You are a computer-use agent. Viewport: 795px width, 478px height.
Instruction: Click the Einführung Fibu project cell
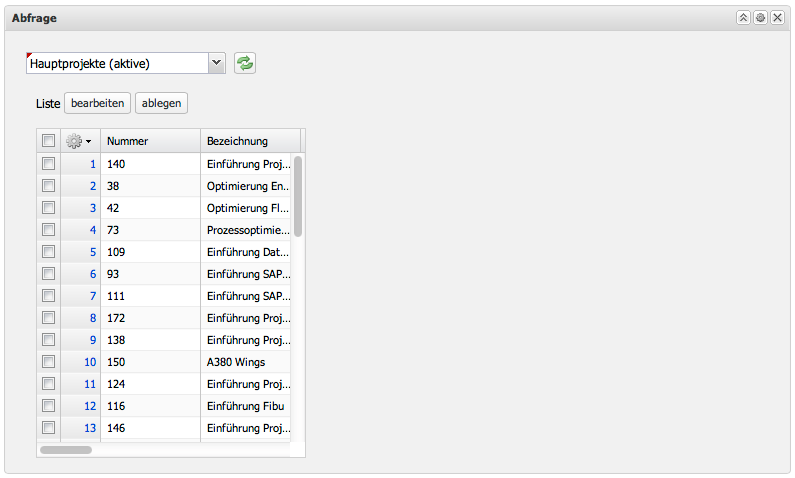244,406
